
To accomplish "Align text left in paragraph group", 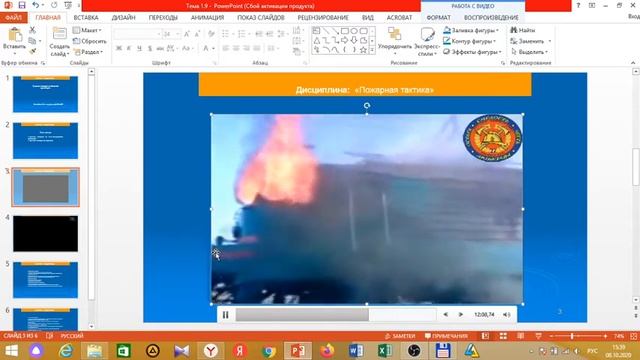I will (226, 48).
